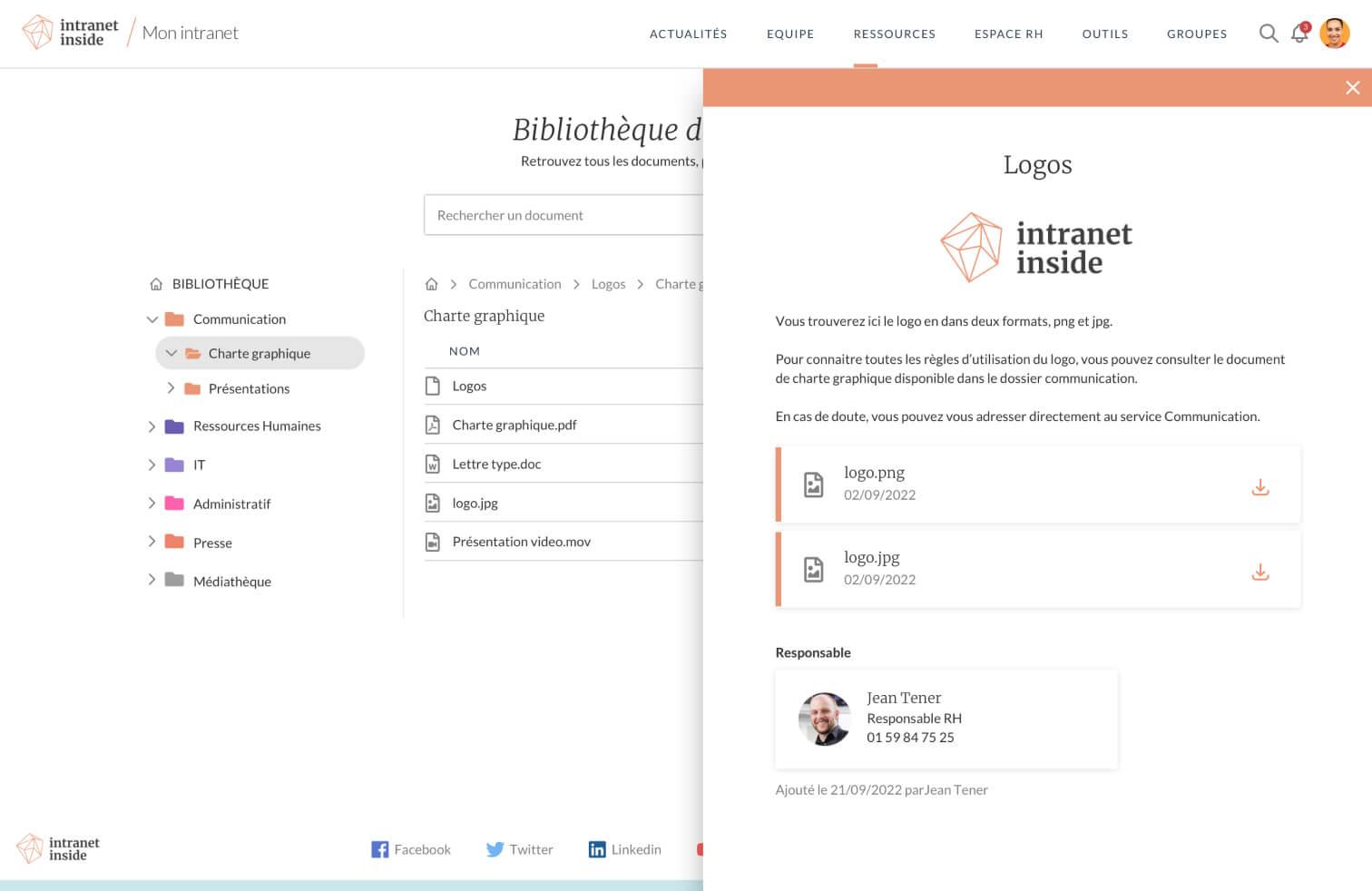
Task: Open Jean Tener contact card
Action: (946, 720)
